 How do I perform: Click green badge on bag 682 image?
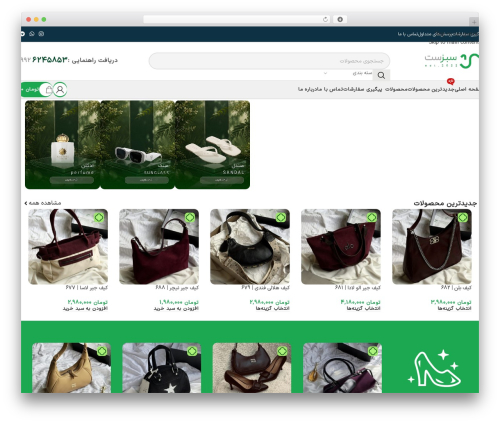[462, 218]
